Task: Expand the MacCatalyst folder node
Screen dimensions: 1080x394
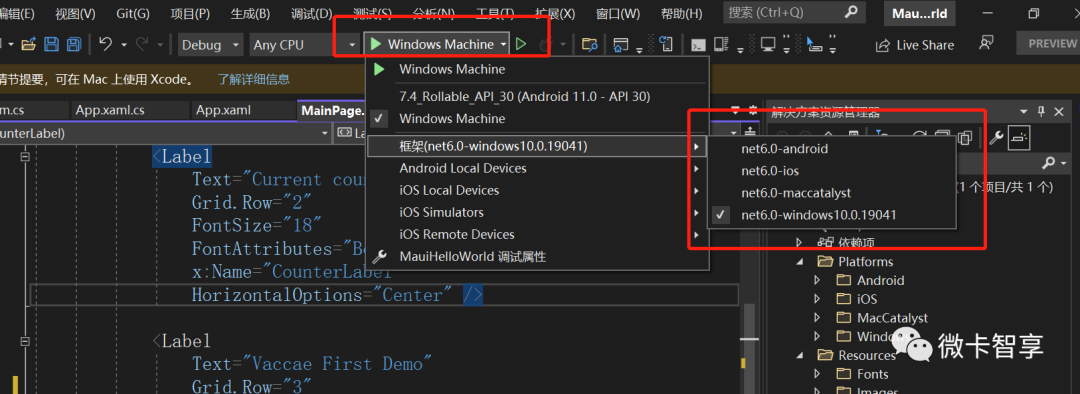Action: [x=818, y=318]
